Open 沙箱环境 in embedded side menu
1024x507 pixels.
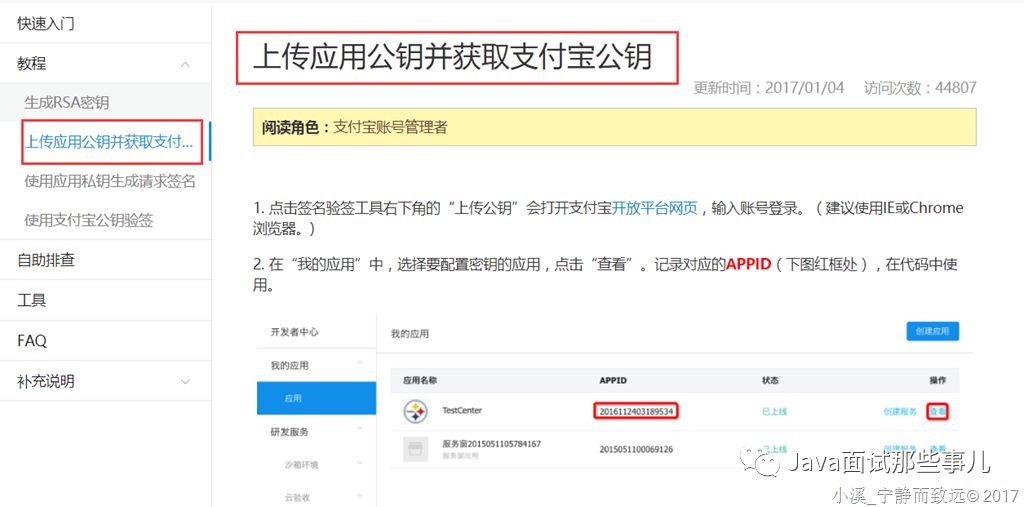pos(302,465)
